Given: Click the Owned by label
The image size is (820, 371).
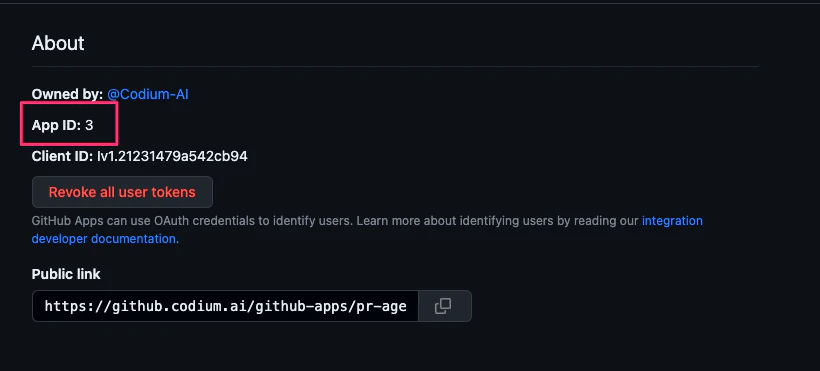Looking at the screenshot, I should pos(67,95).
